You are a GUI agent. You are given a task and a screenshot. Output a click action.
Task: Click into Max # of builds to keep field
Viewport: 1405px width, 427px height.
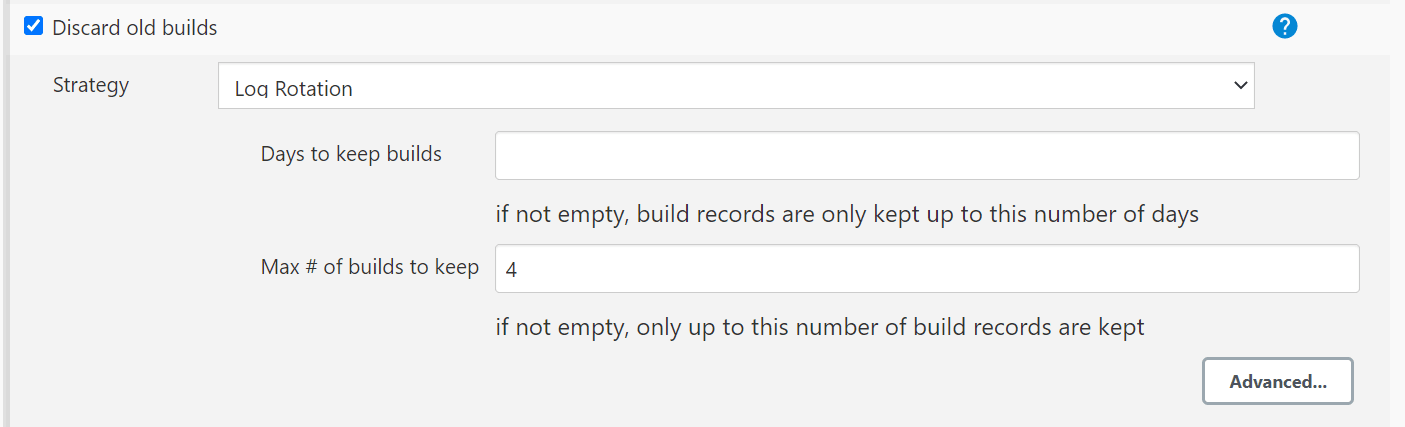click(926, 268)
